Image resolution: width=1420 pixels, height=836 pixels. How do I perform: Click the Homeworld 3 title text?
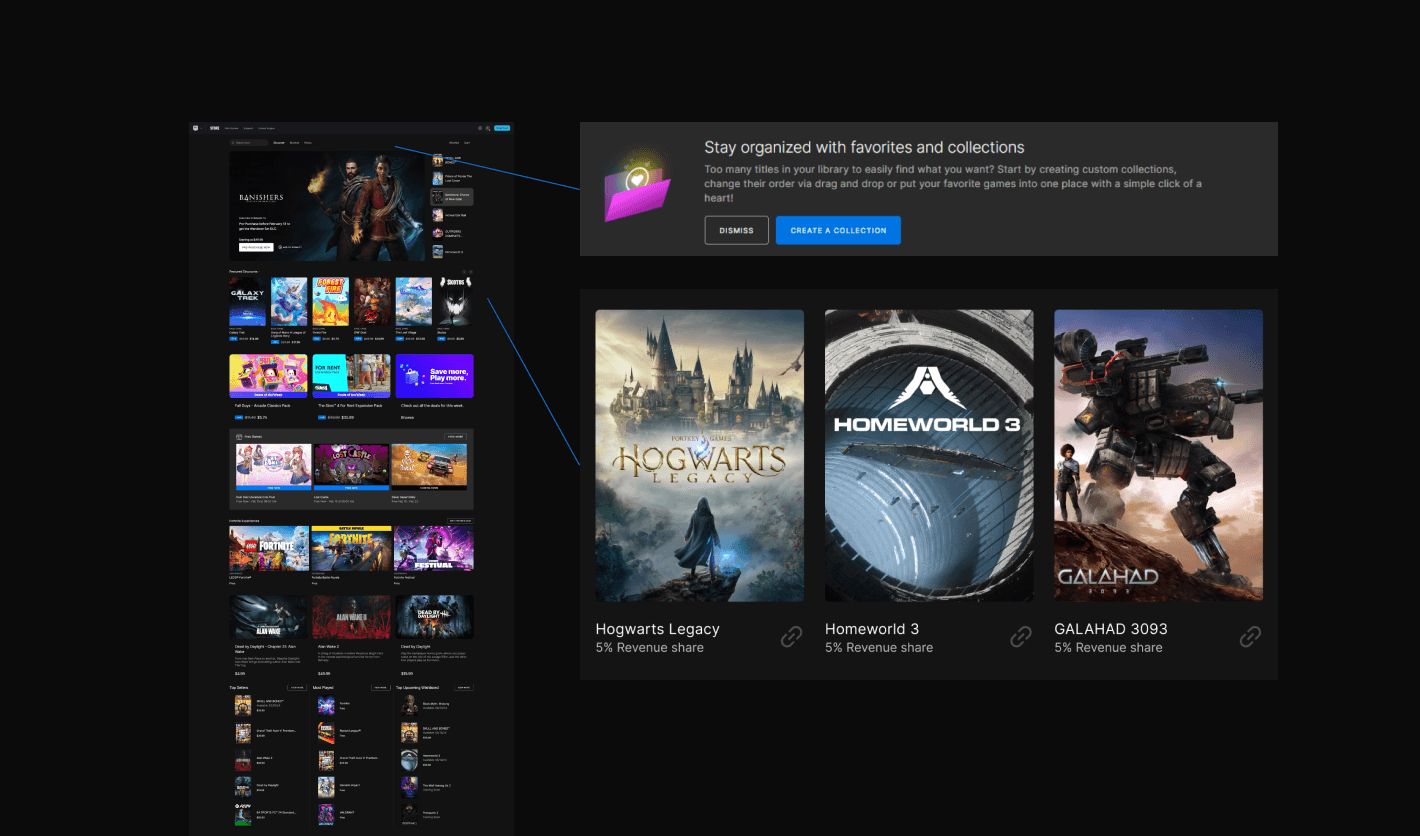(x=872, y=629)
